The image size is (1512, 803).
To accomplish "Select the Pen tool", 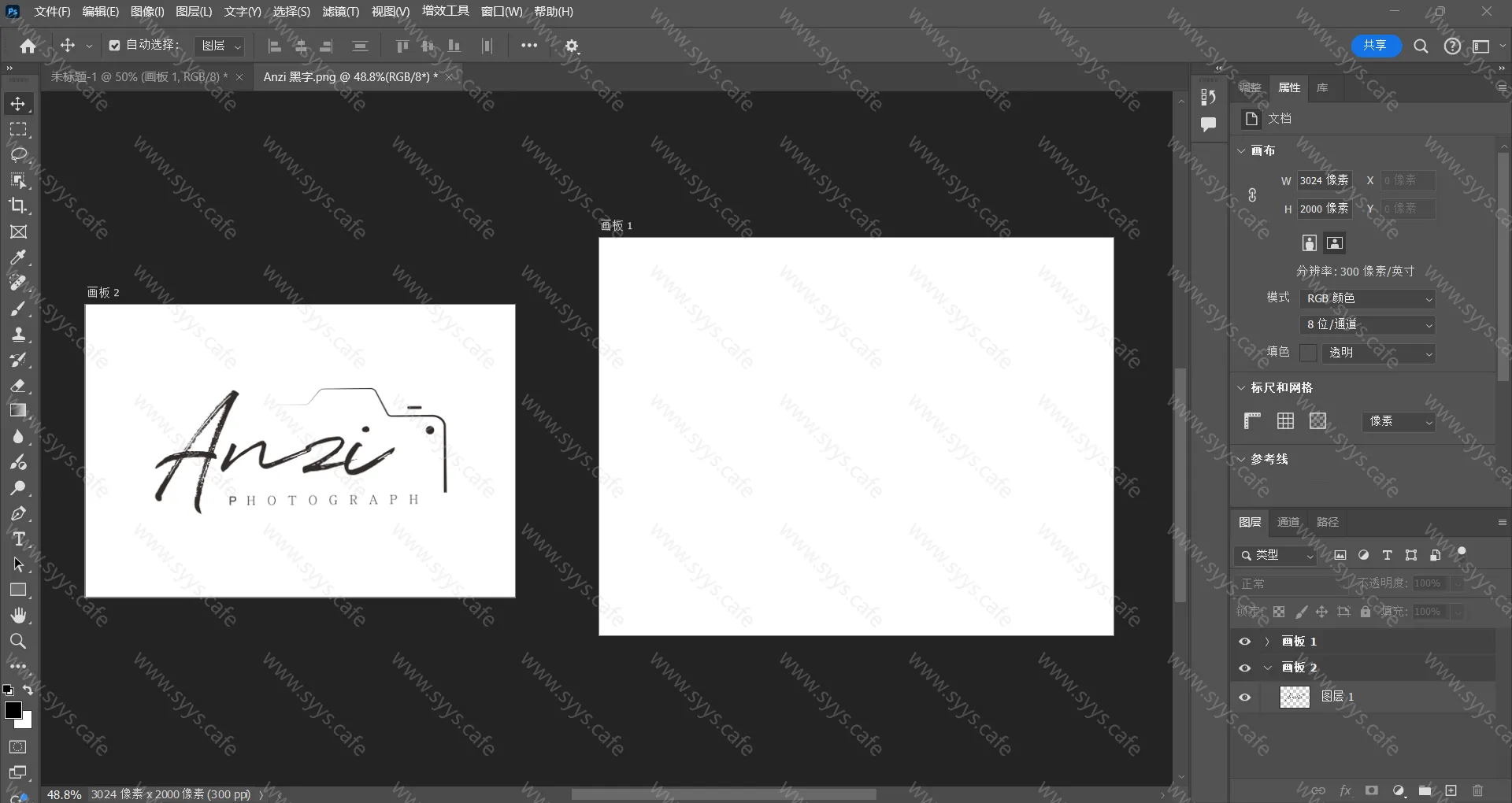I will (18, 513).
